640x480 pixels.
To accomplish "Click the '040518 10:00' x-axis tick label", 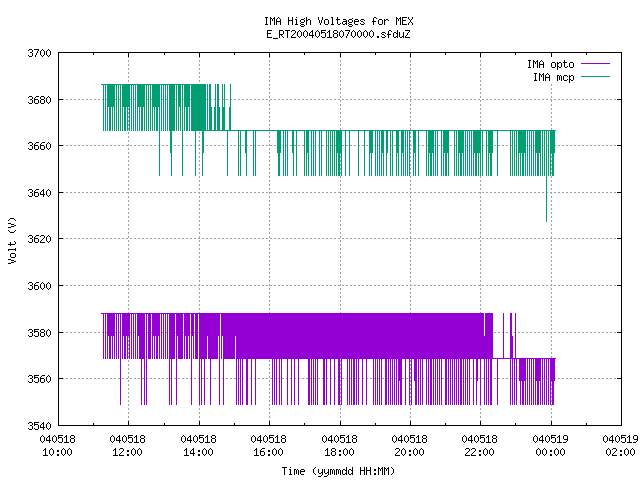I will [x=58, y=445].
